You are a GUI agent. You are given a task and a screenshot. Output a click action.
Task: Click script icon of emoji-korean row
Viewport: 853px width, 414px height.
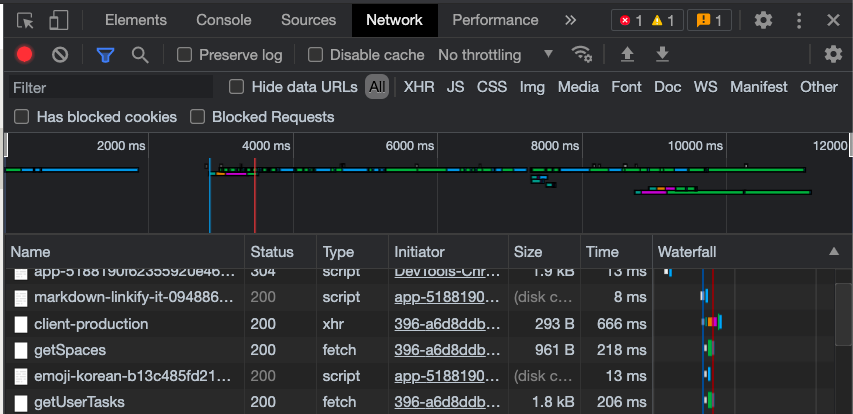click(21, 376)
